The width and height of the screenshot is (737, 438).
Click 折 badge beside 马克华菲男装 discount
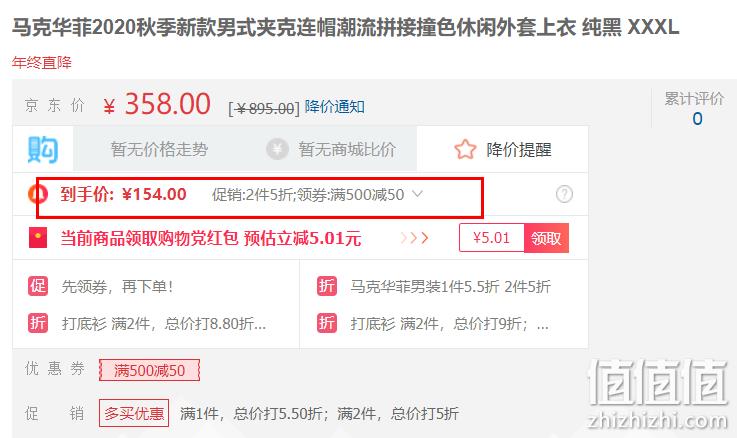[x=327, y=286]
